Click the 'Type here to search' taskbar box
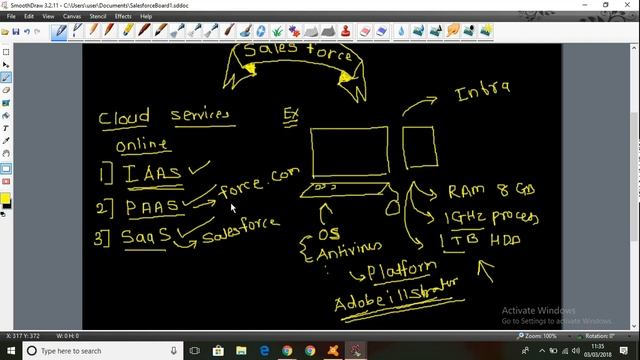This screenshot has height=360, width=640. tap(102, 351)
